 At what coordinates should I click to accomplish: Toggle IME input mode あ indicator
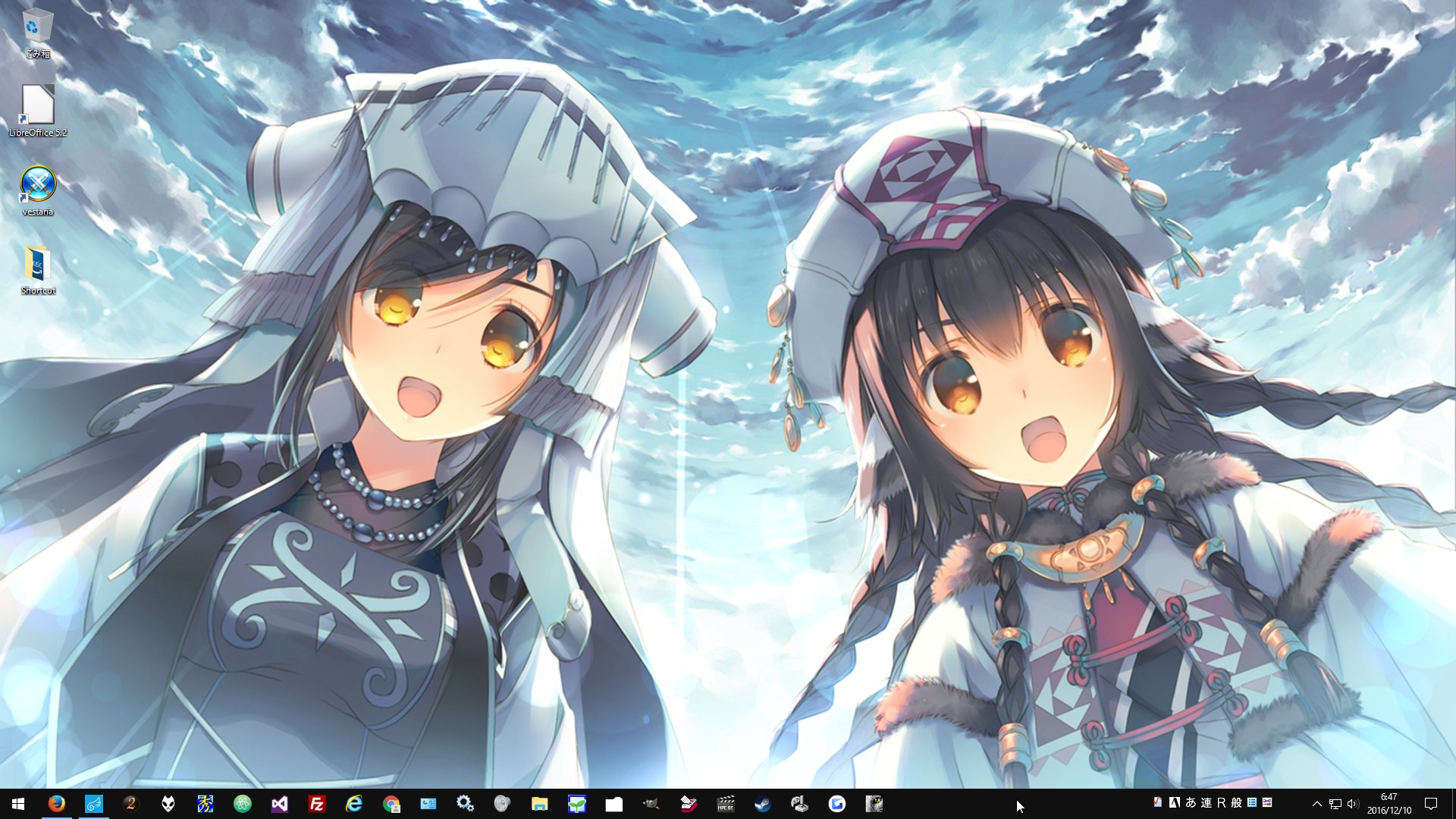[1191, 802]
